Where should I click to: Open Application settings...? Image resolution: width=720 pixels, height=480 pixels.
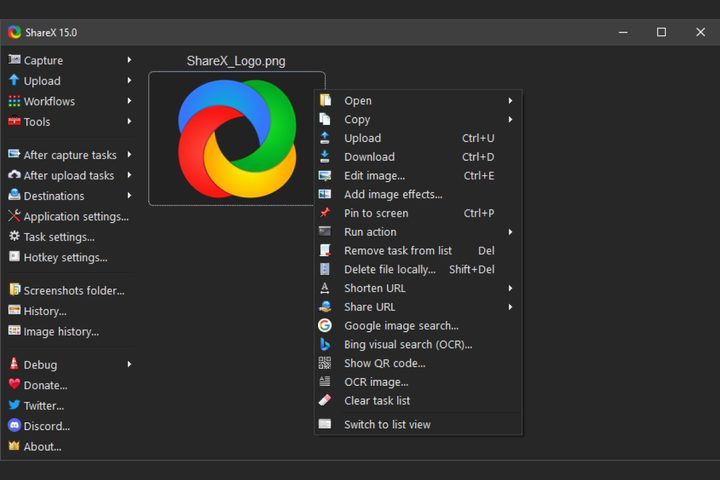(x=76, y=217)
